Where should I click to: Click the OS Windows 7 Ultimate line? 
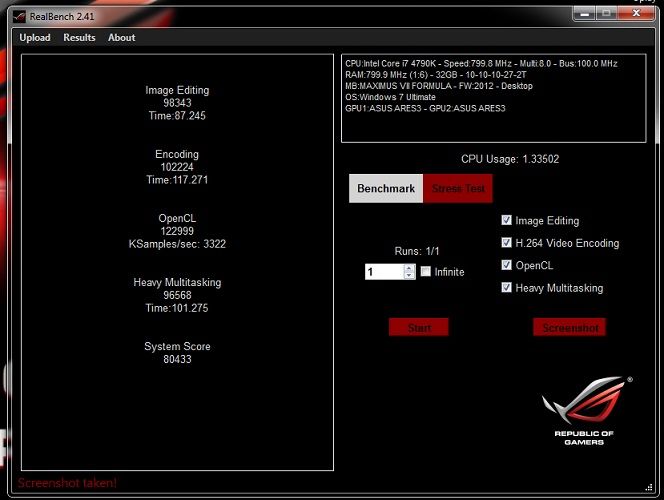coord(390,97)
